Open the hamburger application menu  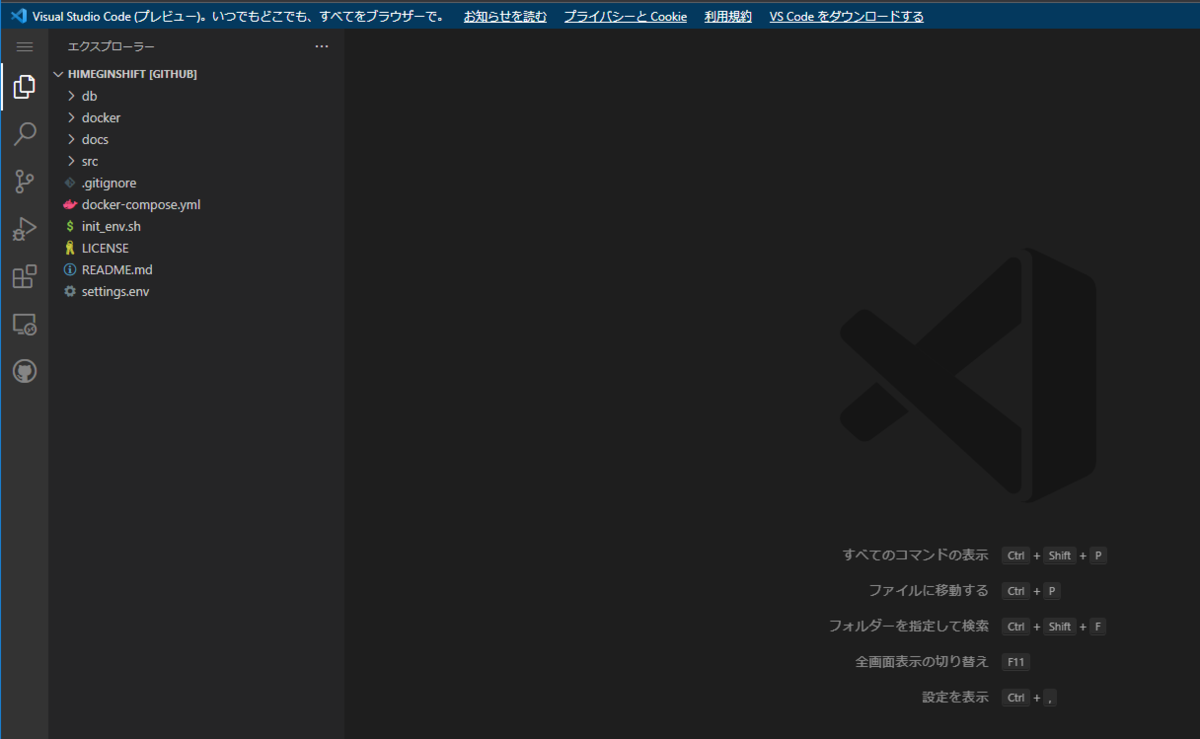[x=25, y=46]
